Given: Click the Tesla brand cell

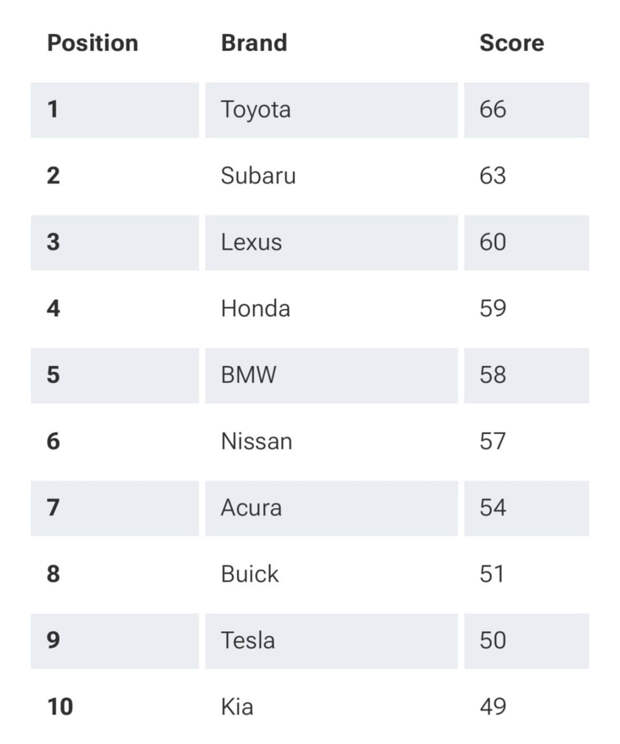Looking at the screenshot, I should tap(248, 640).
